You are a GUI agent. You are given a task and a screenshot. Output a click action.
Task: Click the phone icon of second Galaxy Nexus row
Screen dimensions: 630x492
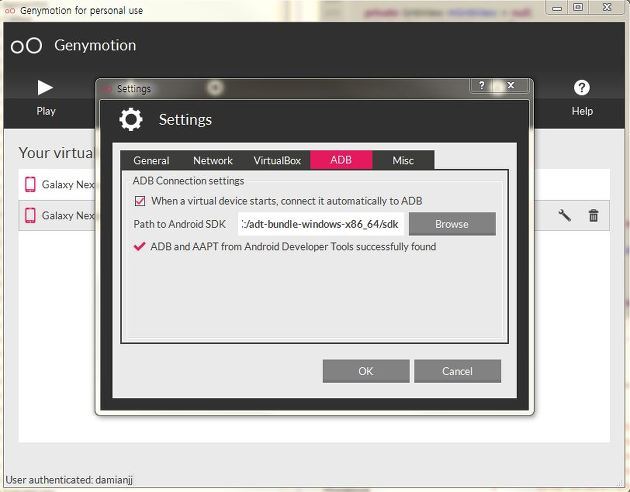[x=30, y=215]
